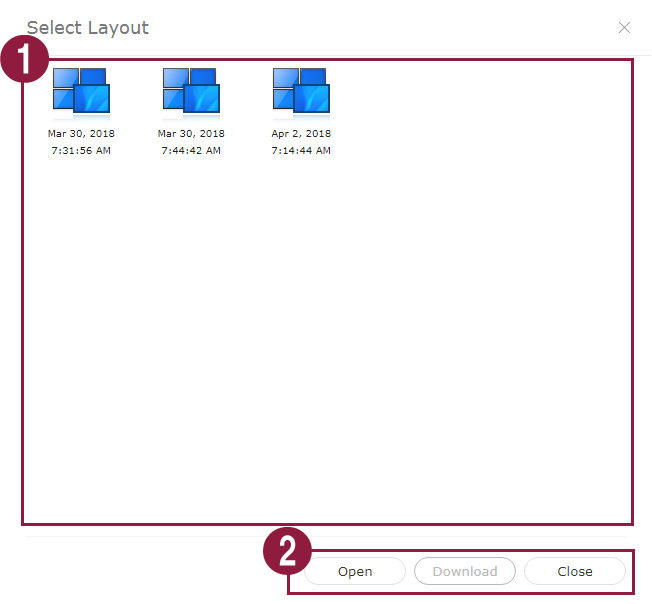Click the front monitor of the first layout icon
Screen dimensions: 652x604
tap(92, 99)
